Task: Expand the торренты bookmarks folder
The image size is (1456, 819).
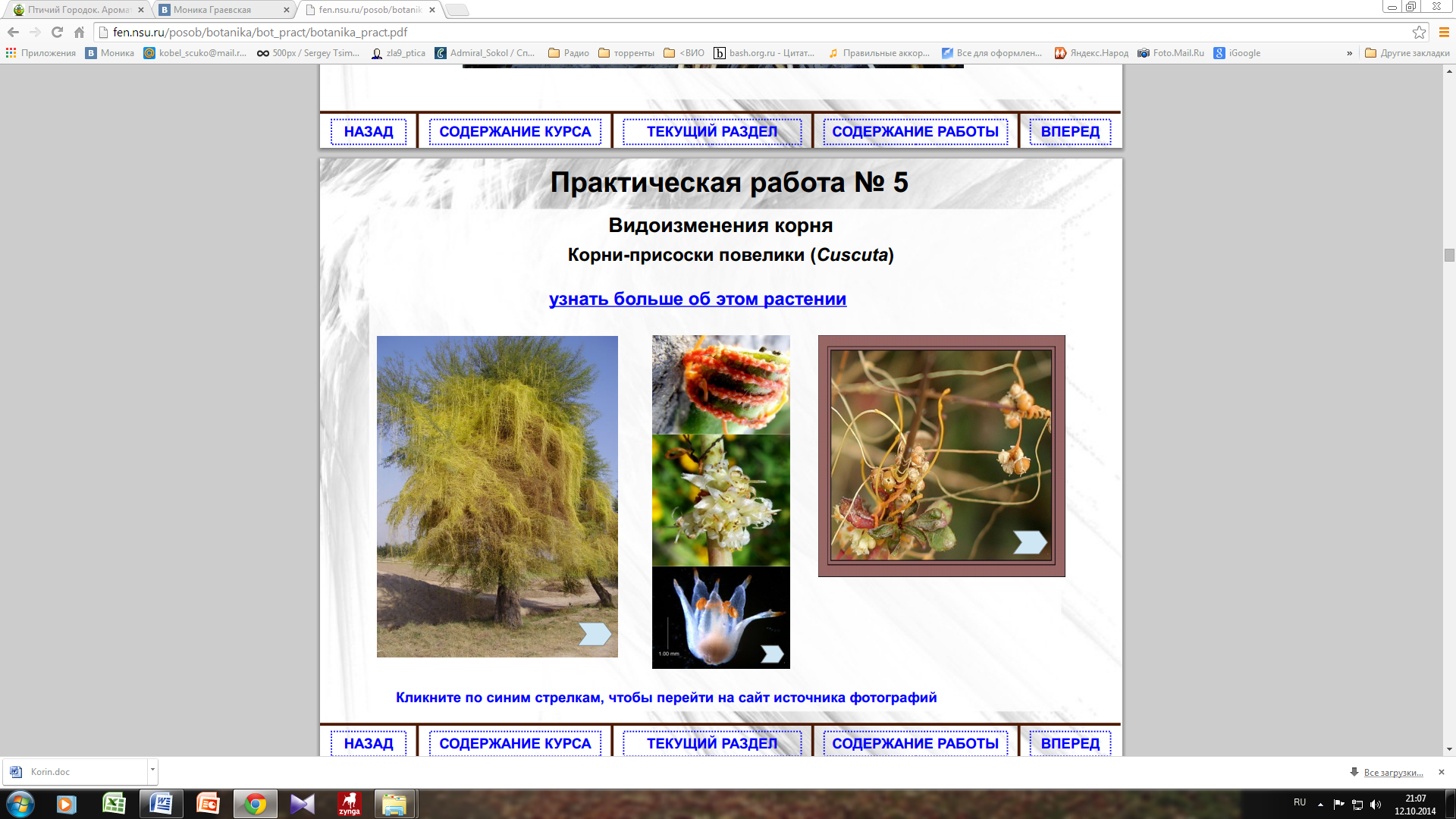Action: [626, 53]
